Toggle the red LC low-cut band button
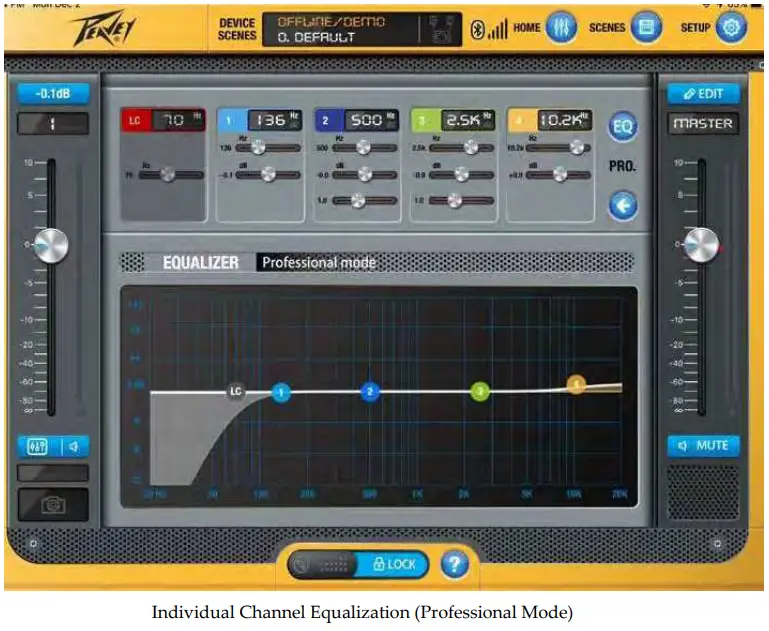Viewport: 769px width, 631px height. [x=135, y=121]
